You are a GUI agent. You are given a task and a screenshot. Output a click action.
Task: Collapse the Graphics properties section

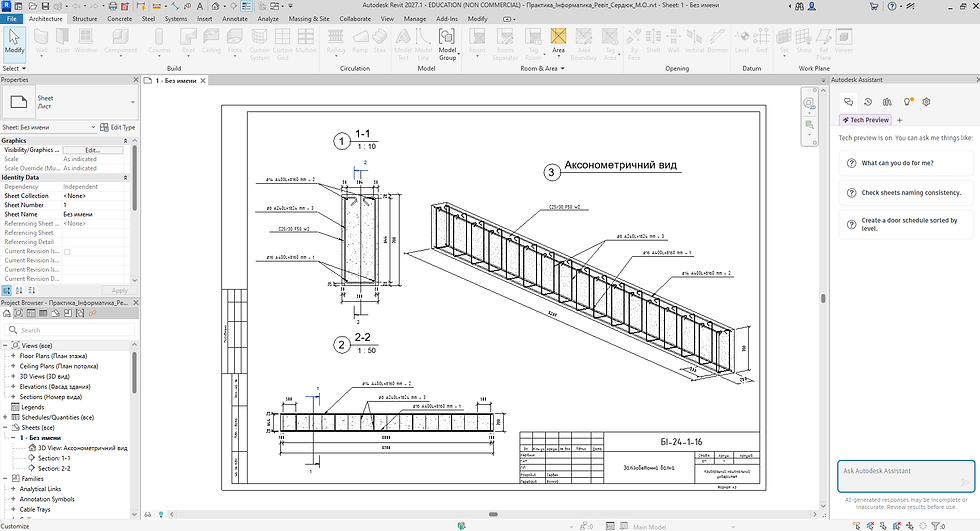point(125,141)
